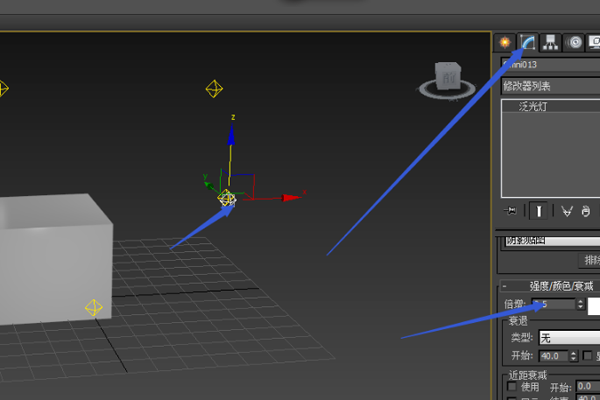Click Make Unique icon under stack
The width and height of the screenshot is (600, 400).
pos(567,211)
